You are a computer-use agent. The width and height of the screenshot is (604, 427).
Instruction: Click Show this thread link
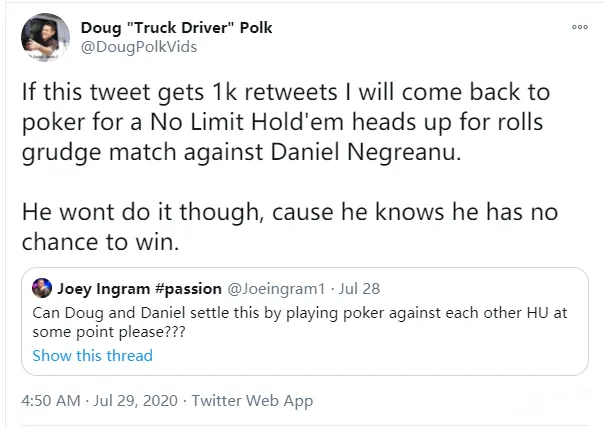point(92,355)
